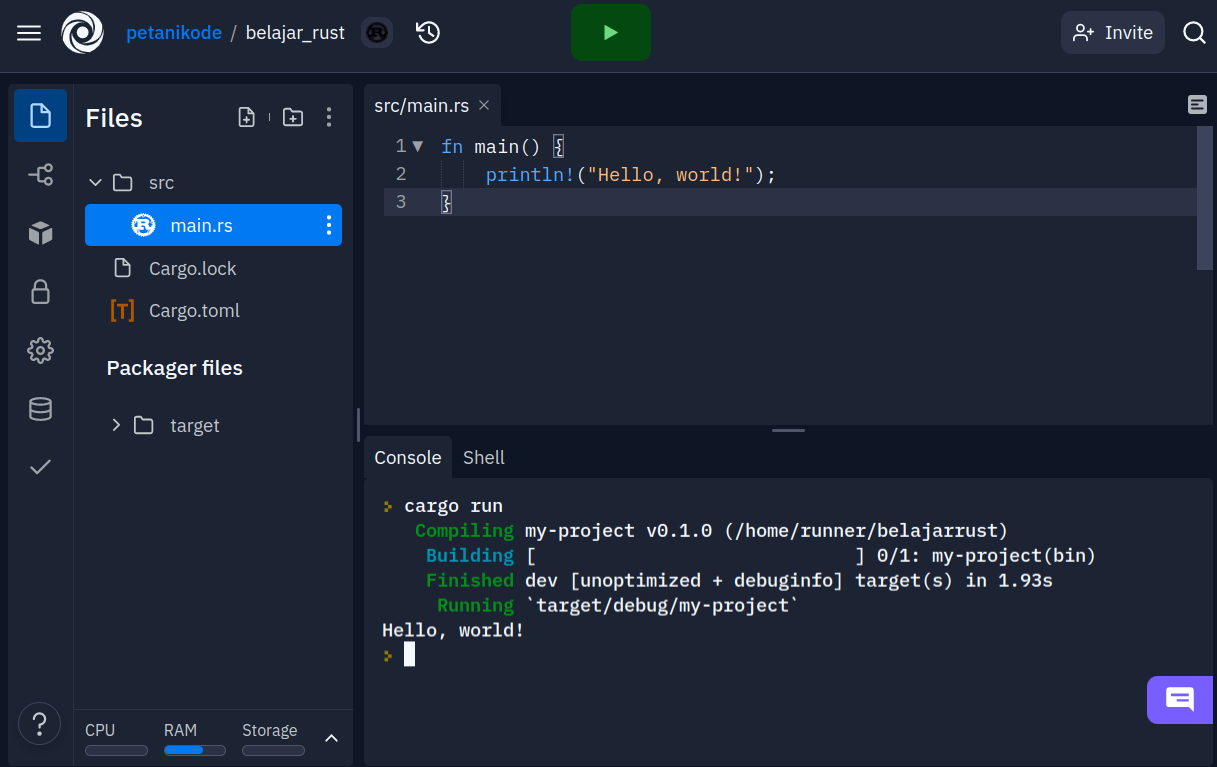Viewport: 1217px width, 767px height.
Task: Open the Packages panel from the sidebar
Action: 40,232
